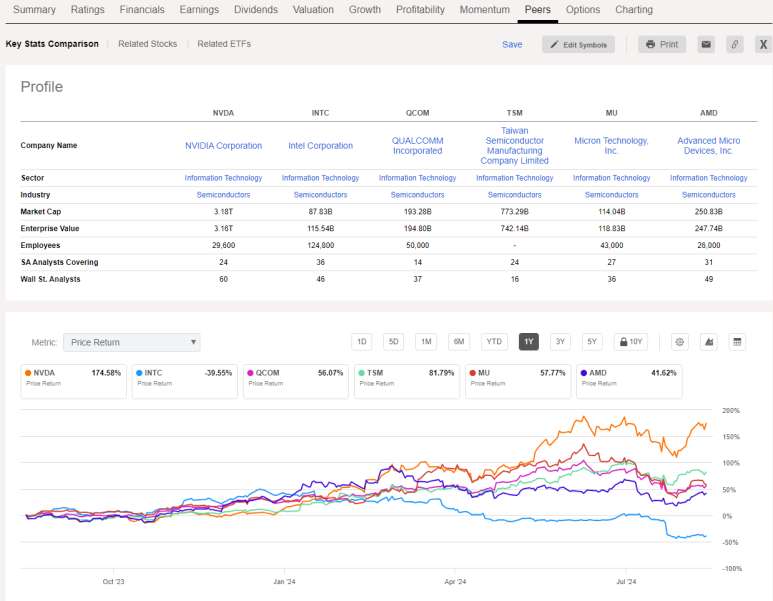Click the TSM legend card

click(x=407, y=381)
